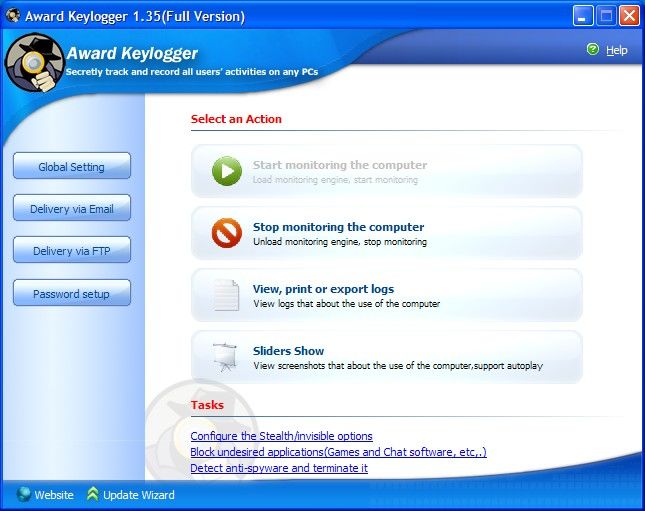Image resolution: width=645 pixels, height=511 pixels.
Task: Open the Website link in bottom bar
Action: click(x=54, y=495)
